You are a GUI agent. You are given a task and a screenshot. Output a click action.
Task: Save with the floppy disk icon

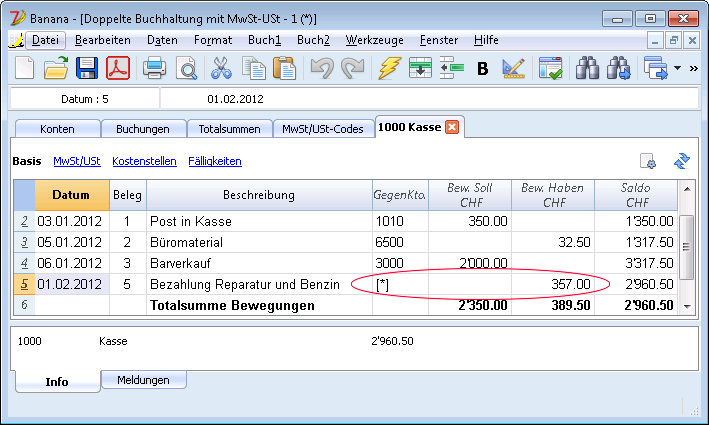pos(87,68)
